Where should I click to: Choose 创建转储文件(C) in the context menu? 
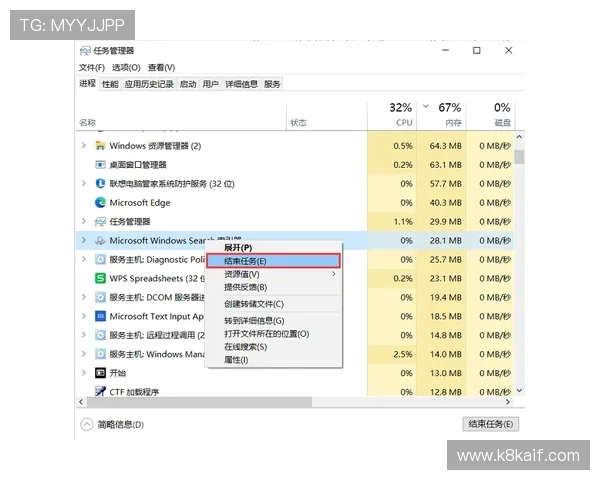pyautogui.click(x=274, y=304)
